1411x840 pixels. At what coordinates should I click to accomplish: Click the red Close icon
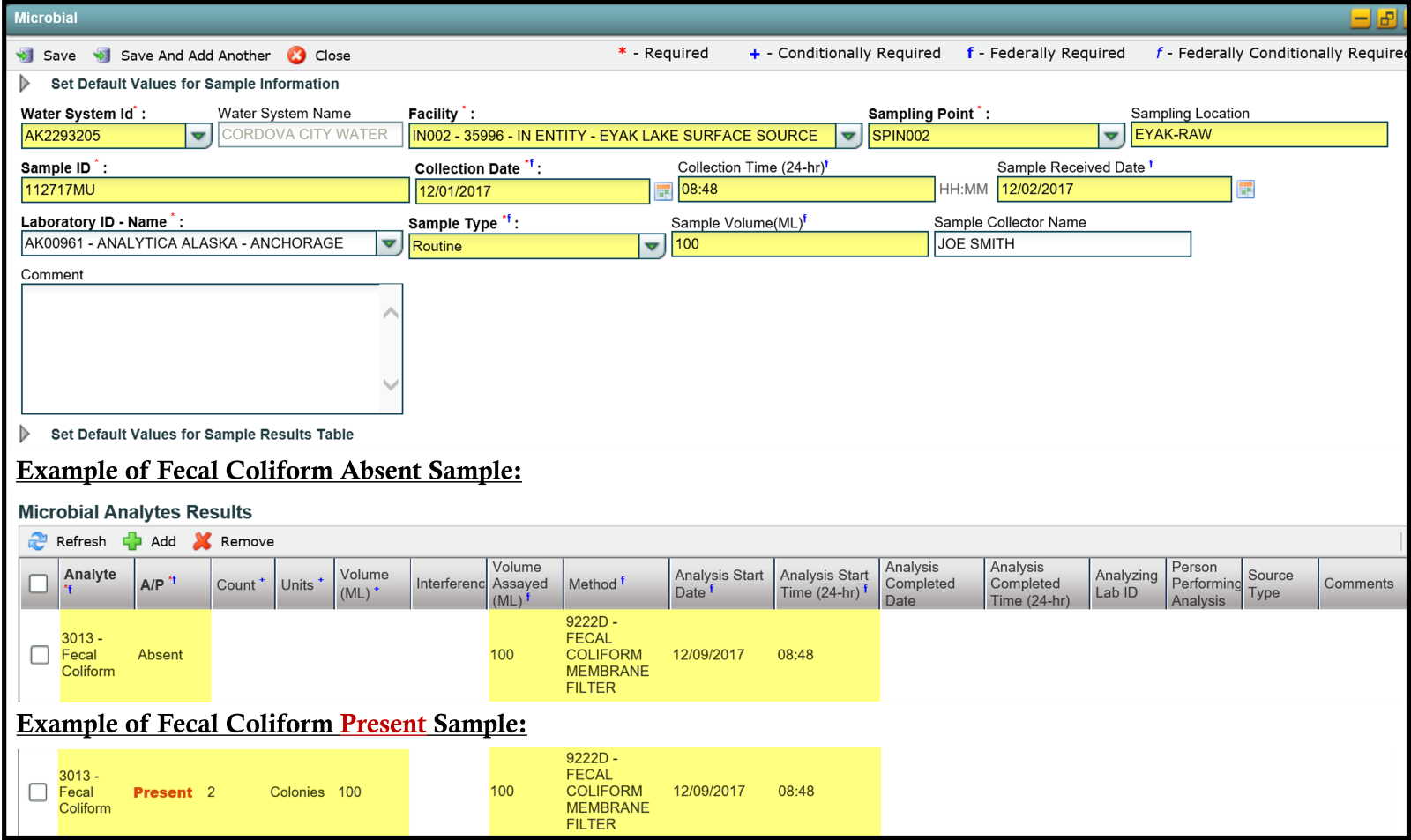[297, 56]
